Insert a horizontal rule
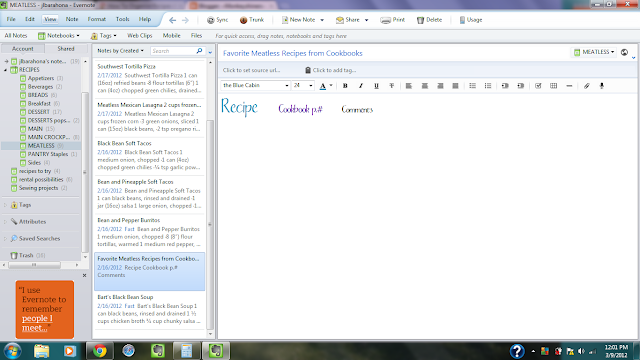 point(569,86)
